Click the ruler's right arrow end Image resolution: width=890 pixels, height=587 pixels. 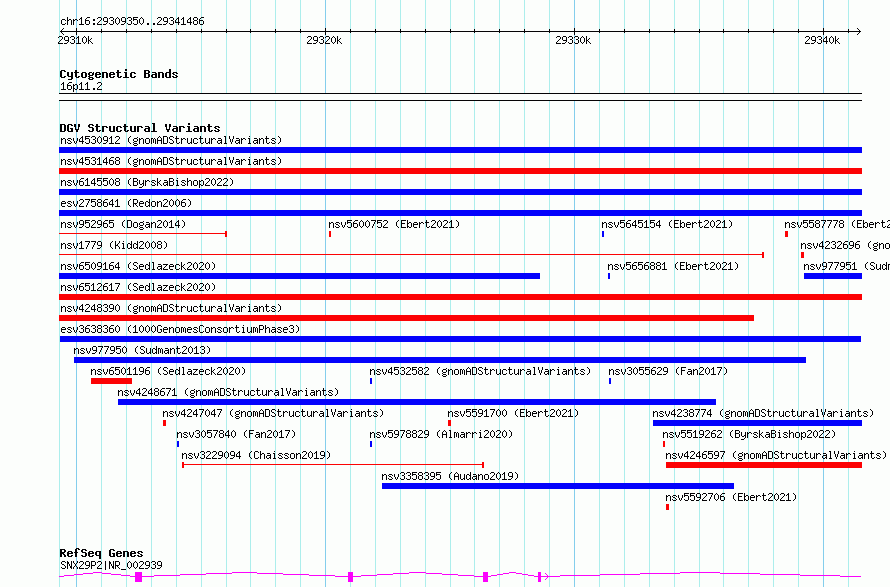click(858, 31)
